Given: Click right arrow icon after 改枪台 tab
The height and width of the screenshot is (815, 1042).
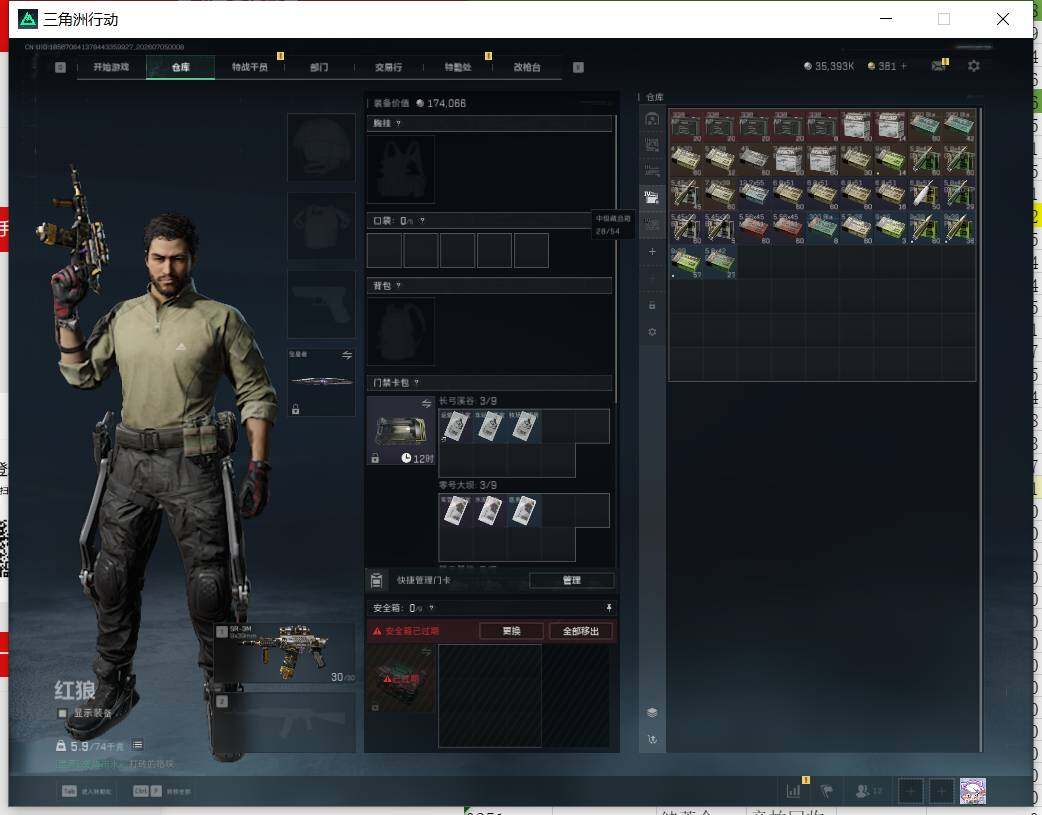Looking at the screenshot, I should tap(578, 67).
